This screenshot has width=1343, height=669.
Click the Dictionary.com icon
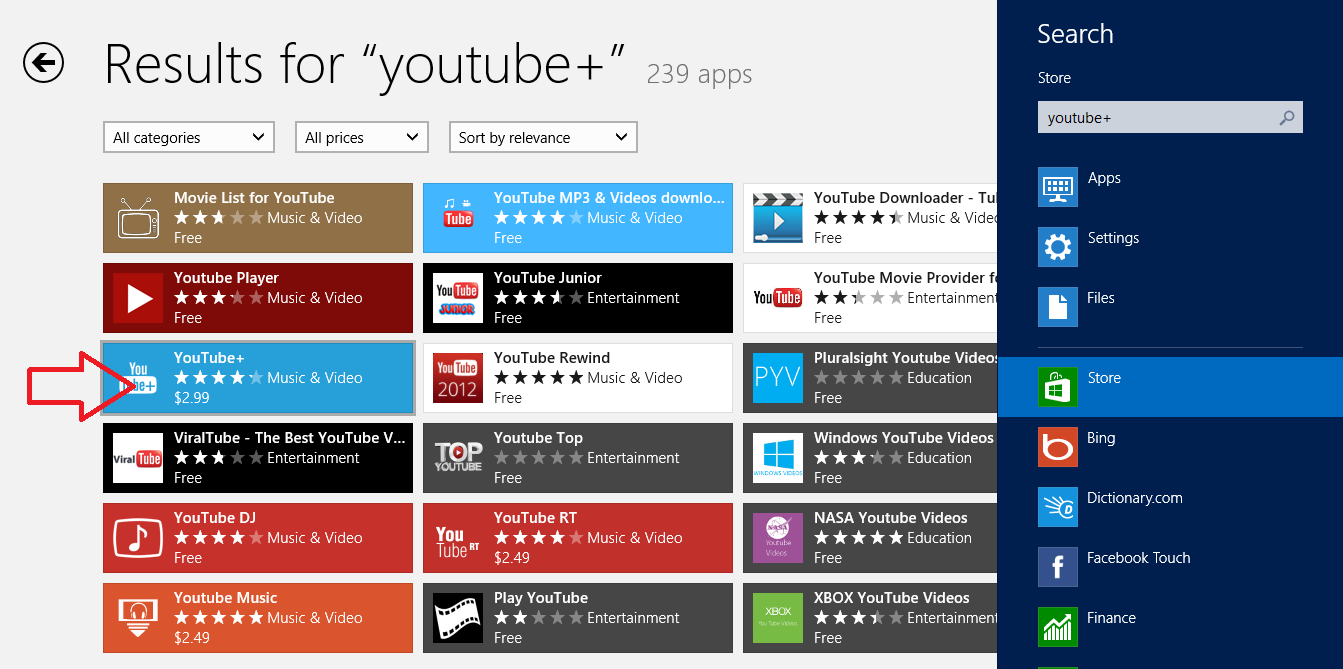1057,507
